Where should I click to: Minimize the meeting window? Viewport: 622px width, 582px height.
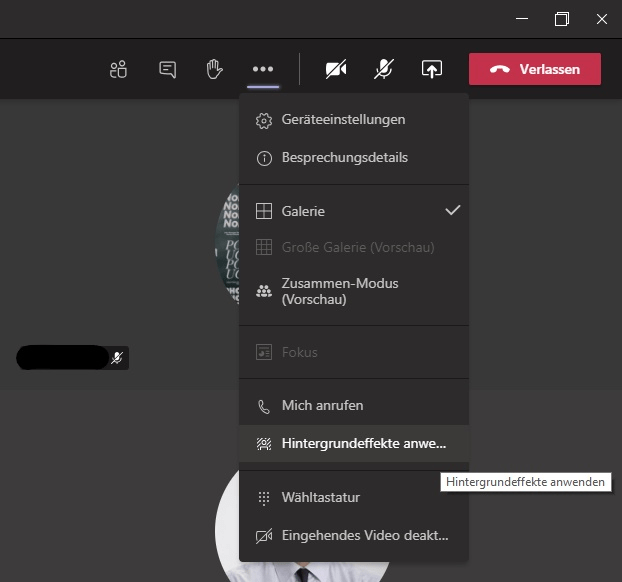click(522, 19)
